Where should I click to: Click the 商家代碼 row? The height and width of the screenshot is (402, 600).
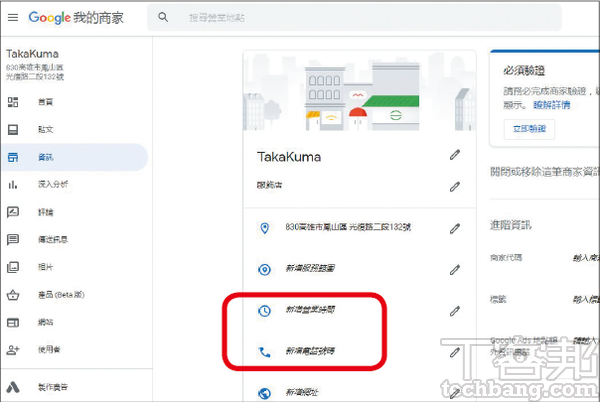pyautogui.click(x=545, y=258)
